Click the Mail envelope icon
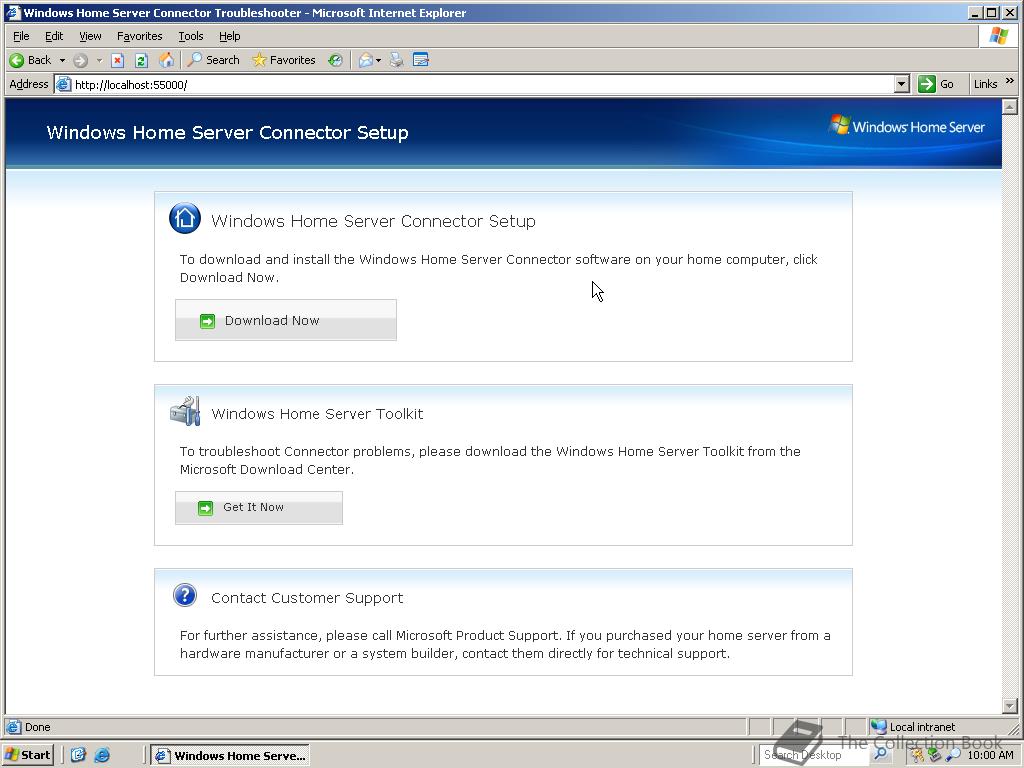Screen dimensions: 1024x768 coord(366,60)
